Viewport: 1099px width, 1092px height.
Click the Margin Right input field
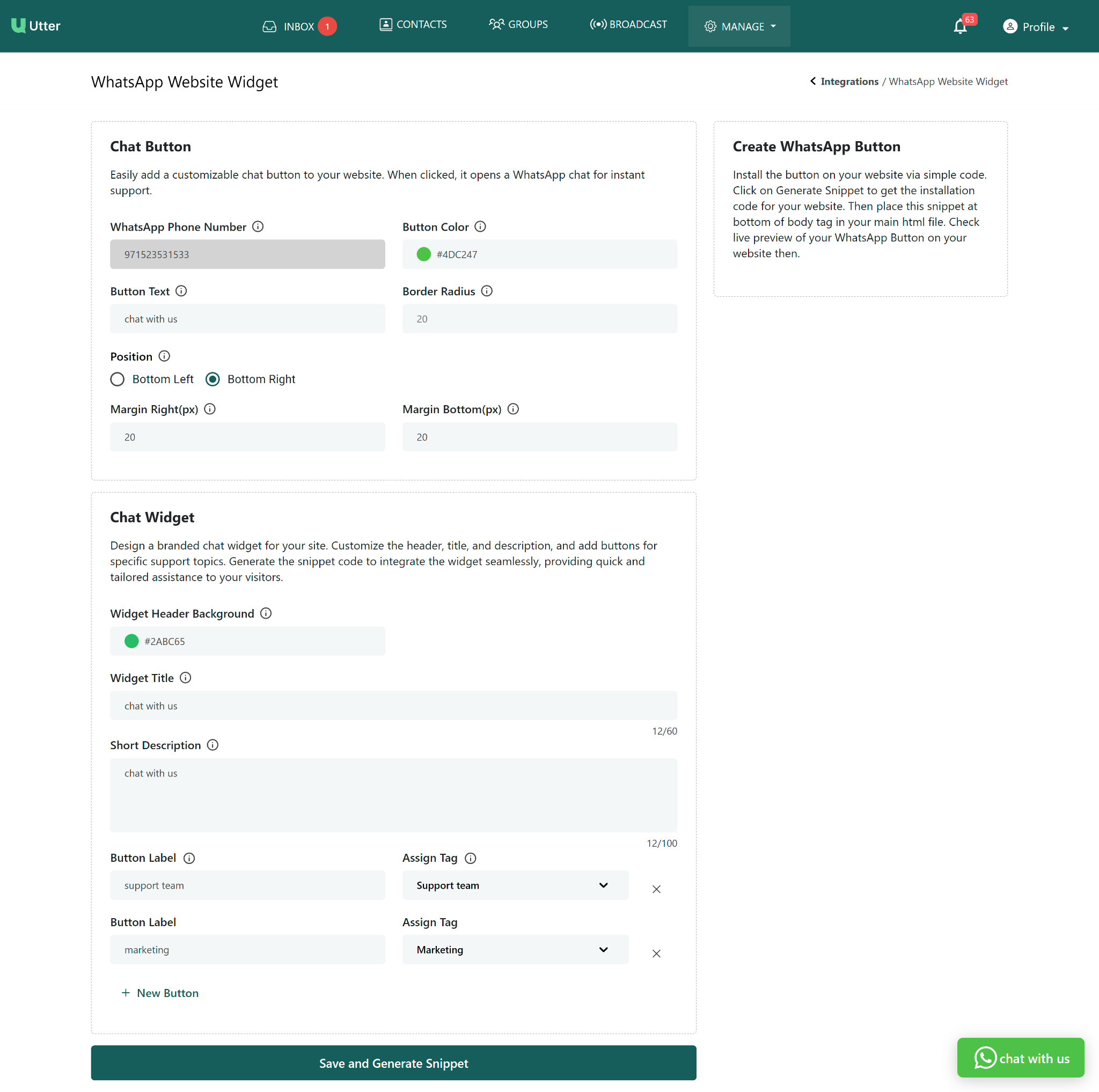click(247, 437)
